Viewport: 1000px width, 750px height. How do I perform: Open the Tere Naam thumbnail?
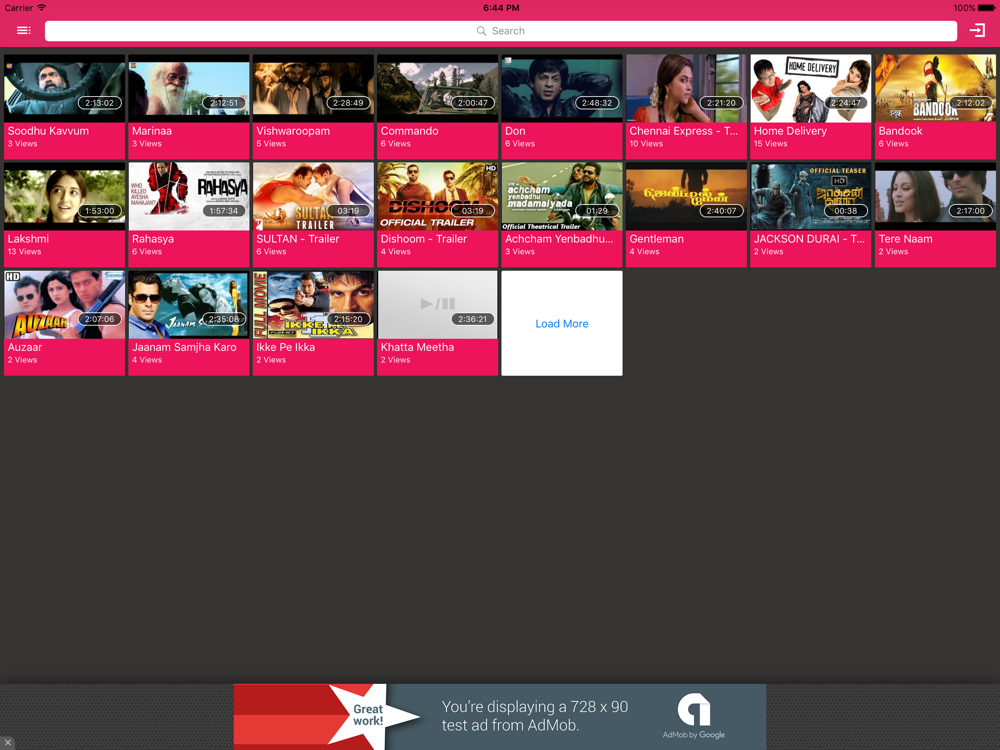click(x=935, y=196)
